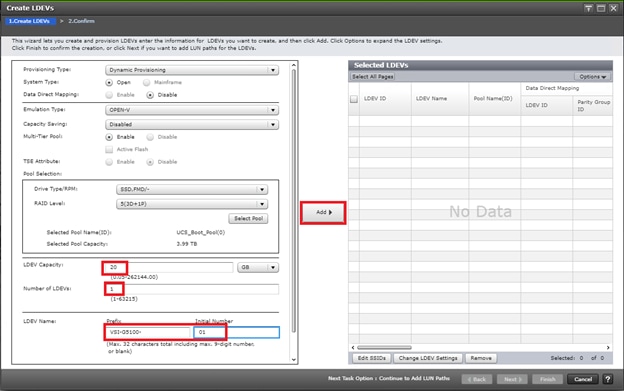Image resolution: width=624 pixels, height=391 pixels.
Task: Open capacity unit GB dropdown
Action: click(x=258, y=267)
